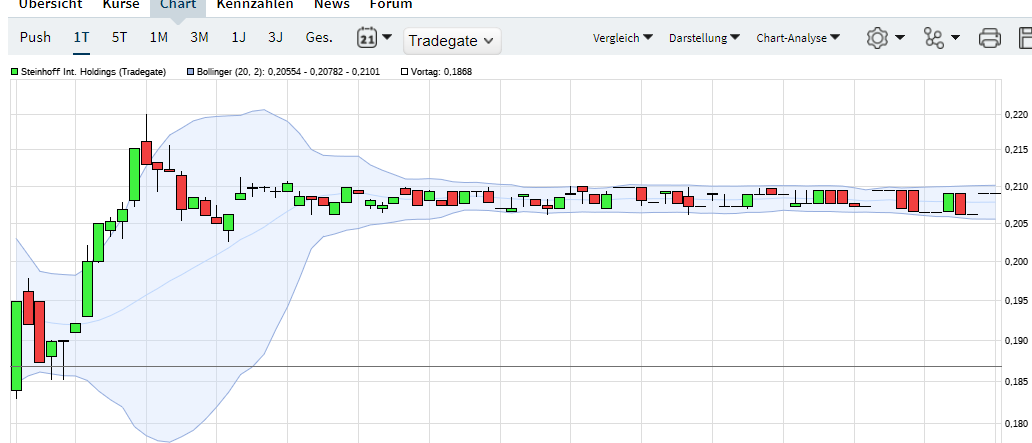The width and height of the screenshot is (1032, 443).
Task: Switch chart to 3J range
Action: pyautogui.click(x=276, y=38)
